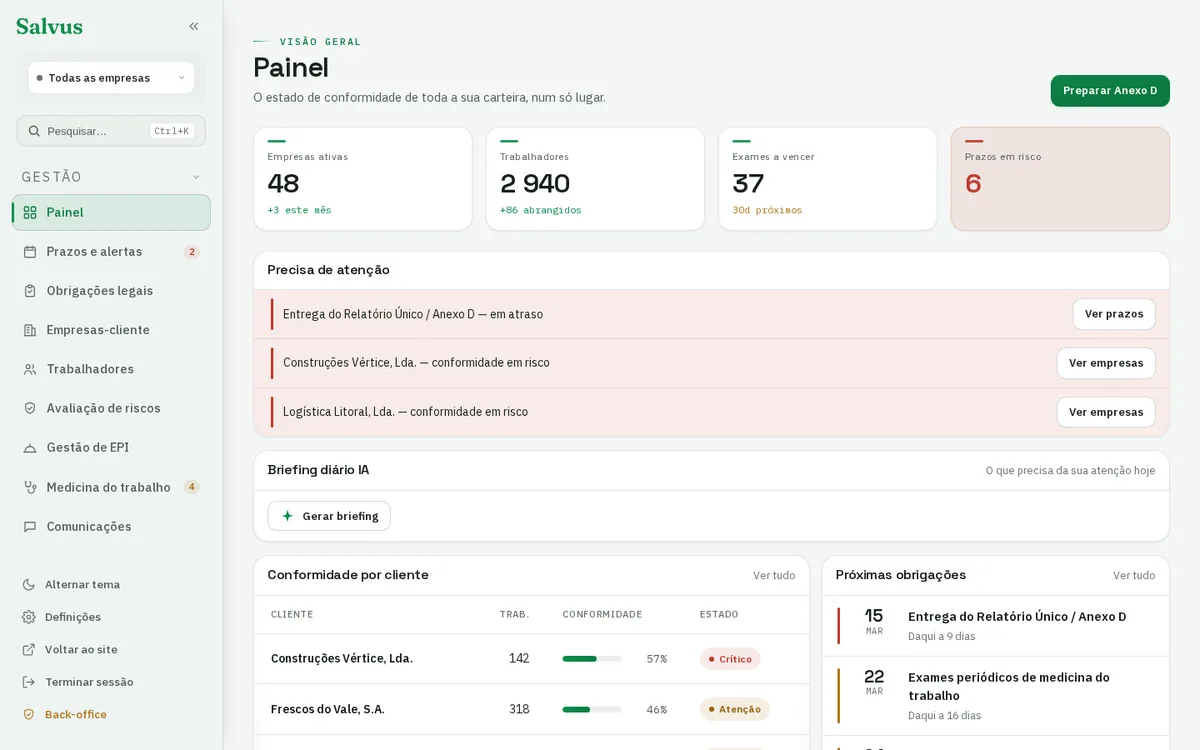Collapse the GESTÃO section chevron
The image size is (1200, 750).
[196, 177]
